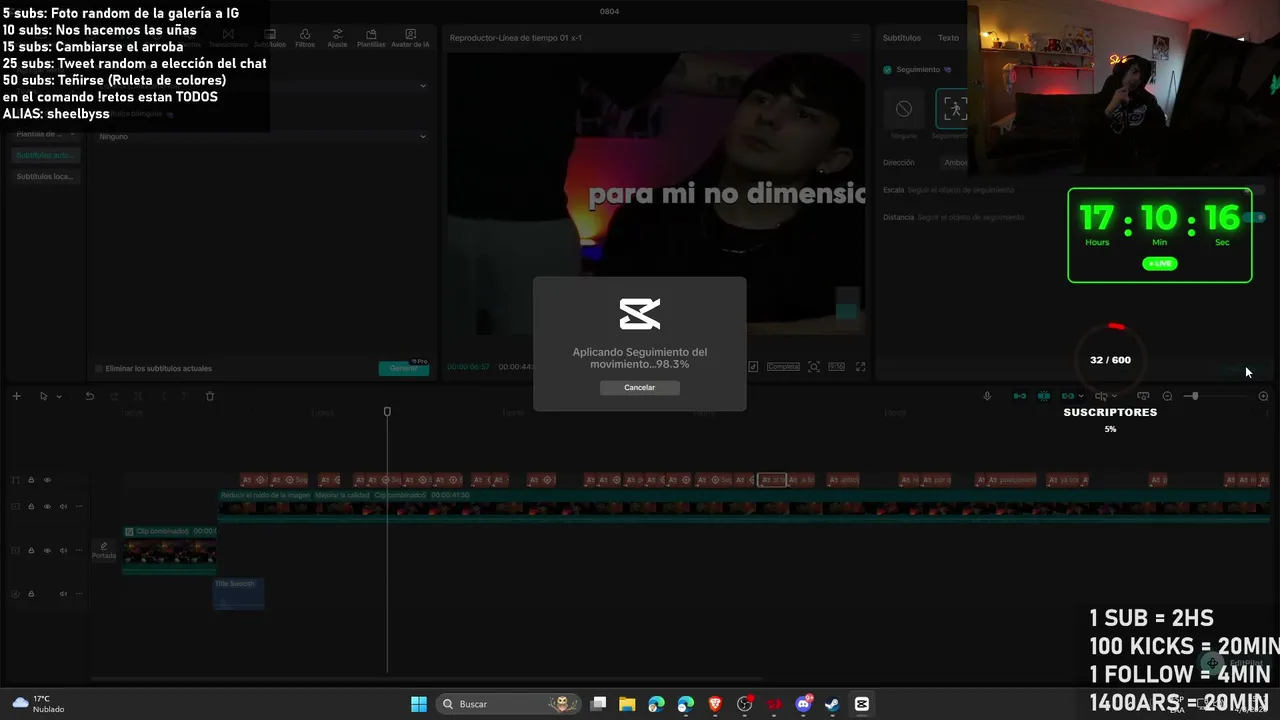This screenshot has width=1280, height=720.
Task: Lock the subtitle track
Action: click(x=31, y=480)
